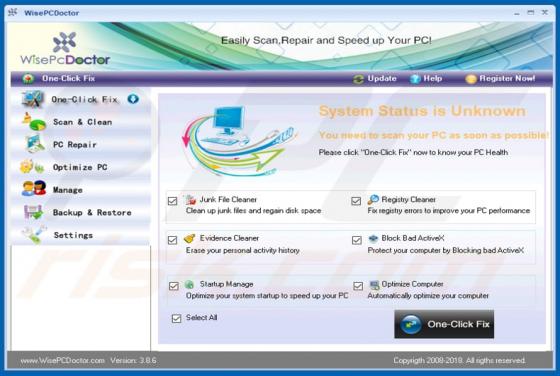The image size is (560, 376).
Task: Click the Settings wrench icon
Action: [x=34, y=234]
